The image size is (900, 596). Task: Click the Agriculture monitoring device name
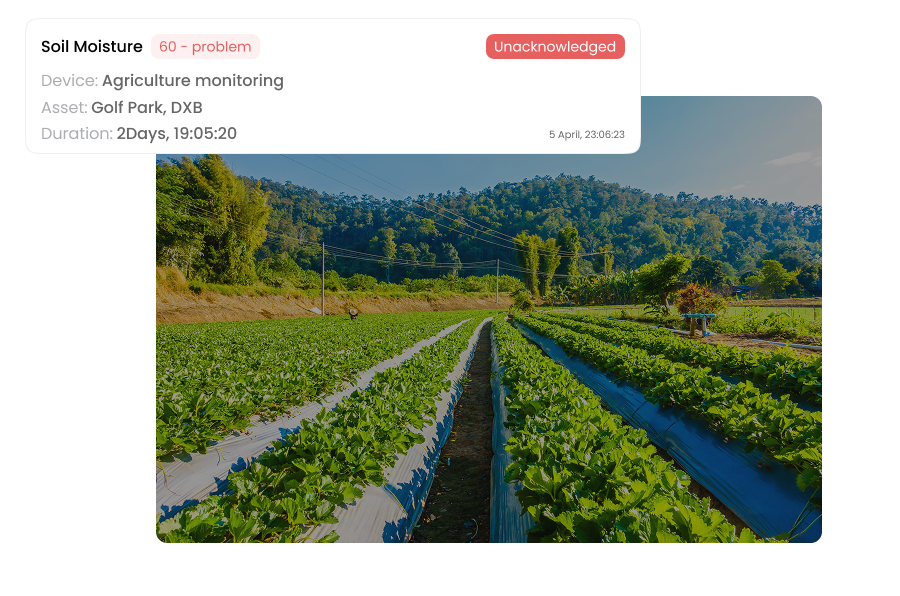[193, 81]
